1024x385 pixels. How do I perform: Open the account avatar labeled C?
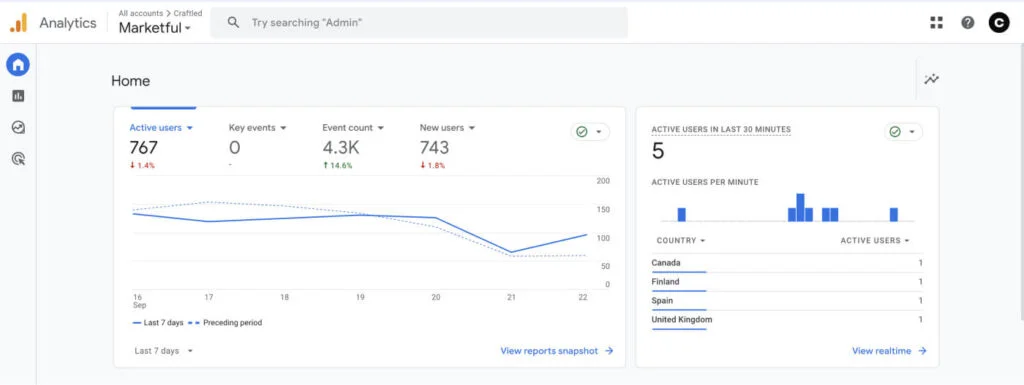tap(999, 23)
